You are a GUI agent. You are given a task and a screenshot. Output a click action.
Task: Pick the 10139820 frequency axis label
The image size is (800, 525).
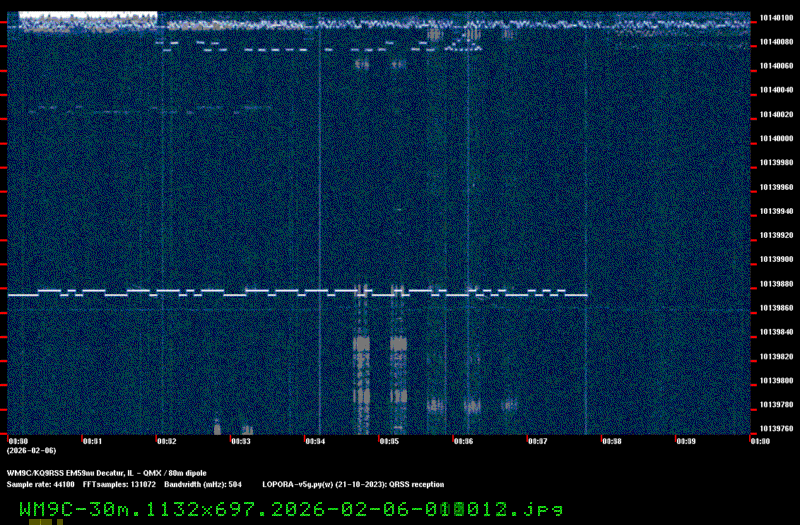tap(777, 357)
